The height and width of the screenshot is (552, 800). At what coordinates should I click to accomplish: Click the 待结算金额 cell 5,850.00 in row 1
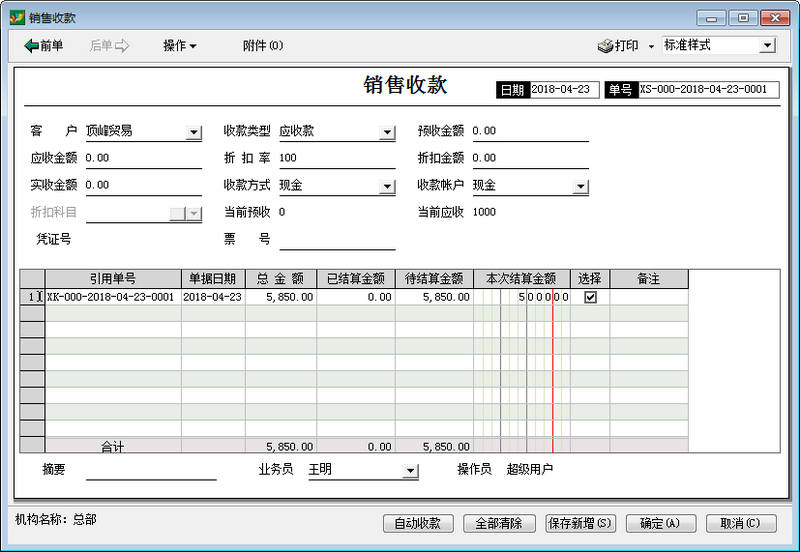pos(434,297)
